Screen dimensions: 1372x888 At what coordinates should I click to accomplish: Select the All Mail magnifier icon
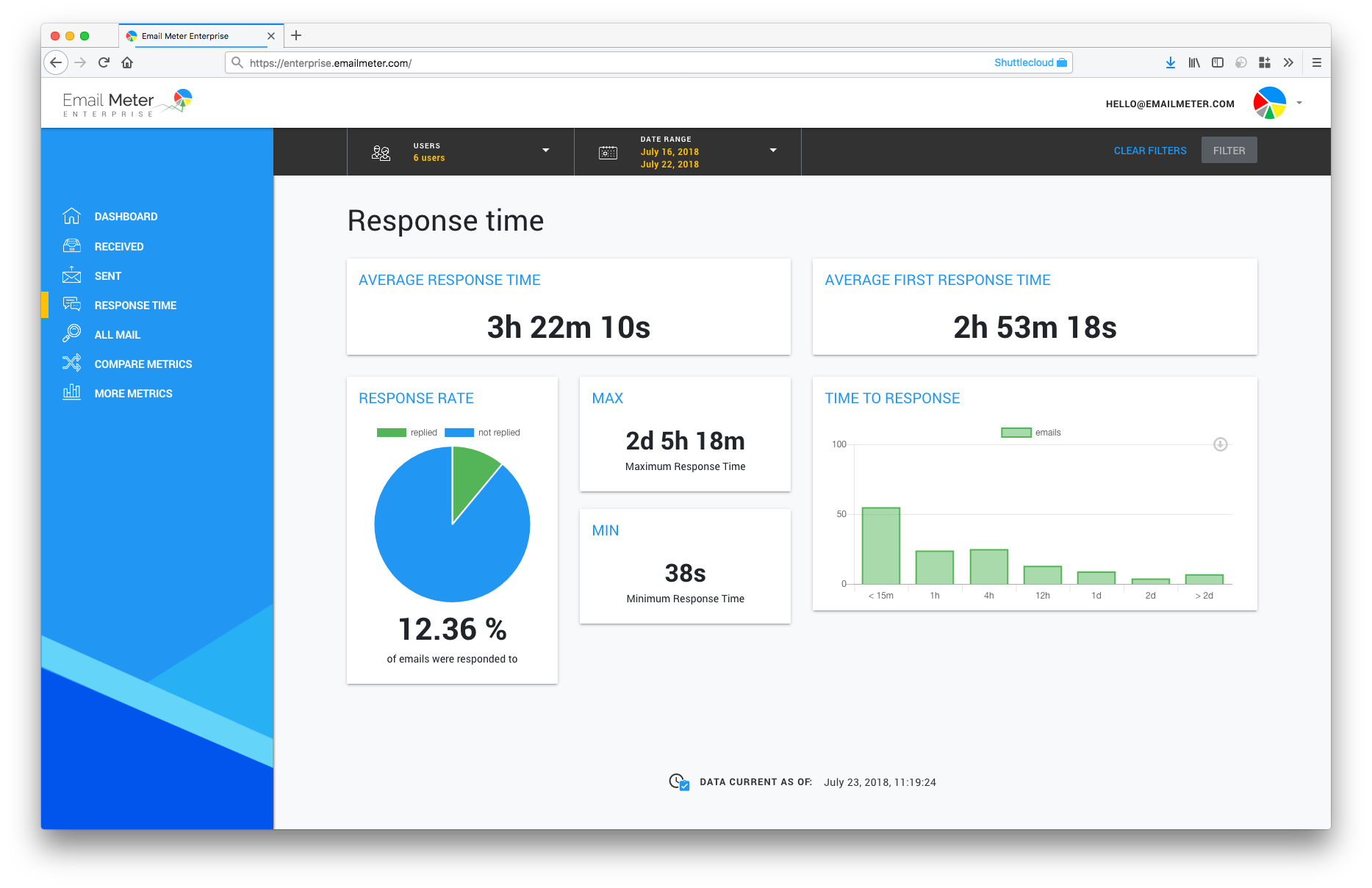(x=71, y=333)
